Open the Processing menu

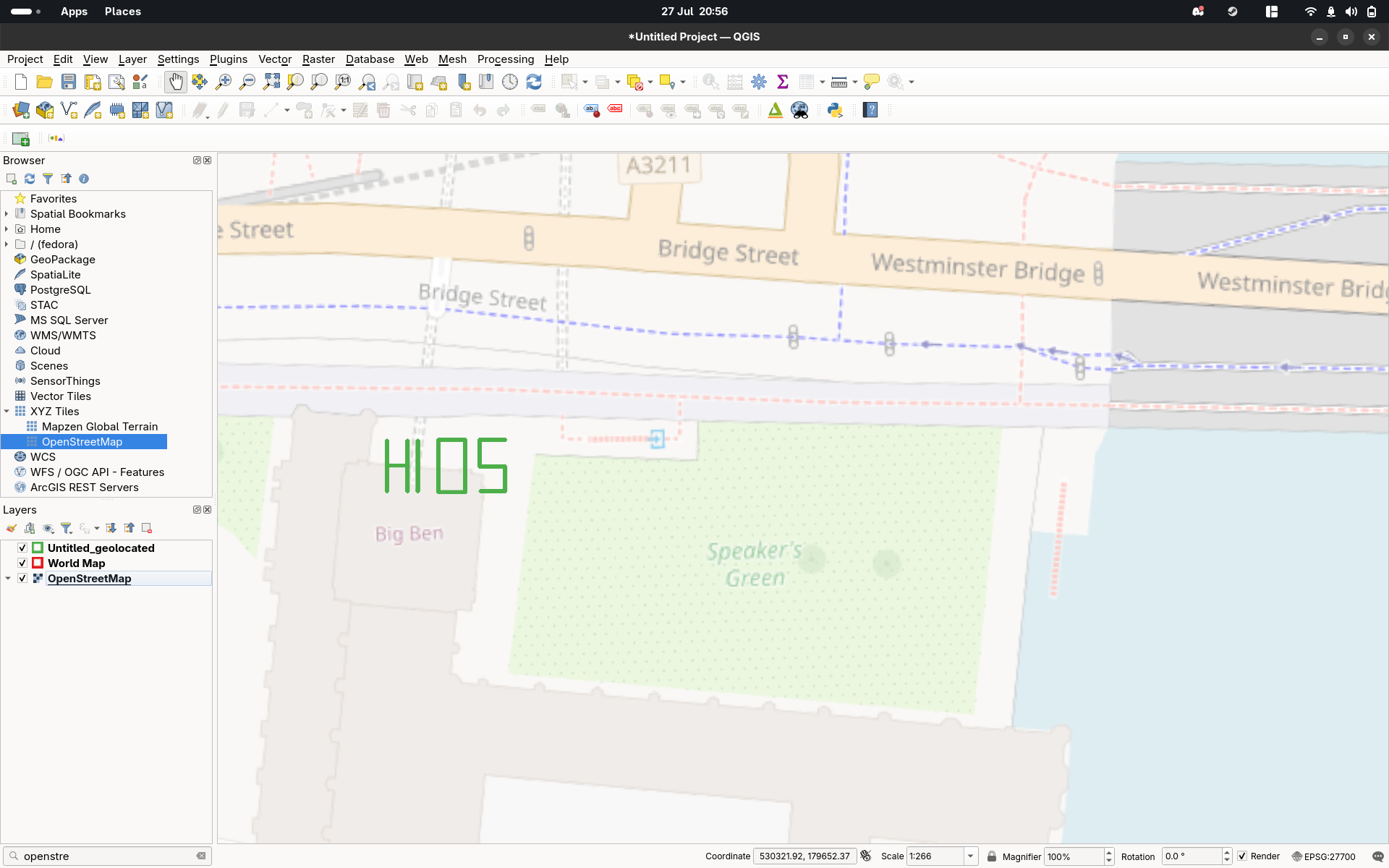tap(506, 59)
